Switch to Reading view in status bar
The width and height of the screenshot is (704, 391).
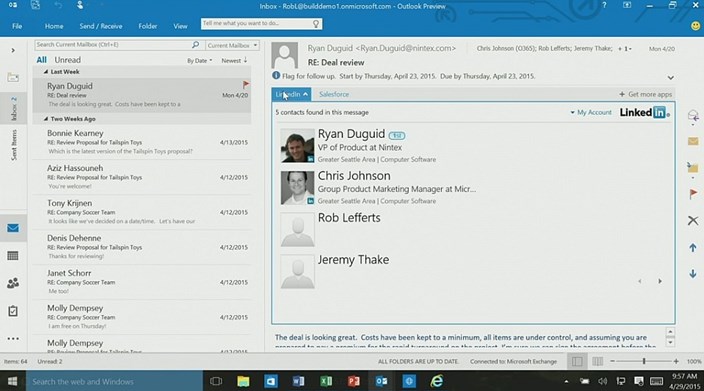pos(598,361)
